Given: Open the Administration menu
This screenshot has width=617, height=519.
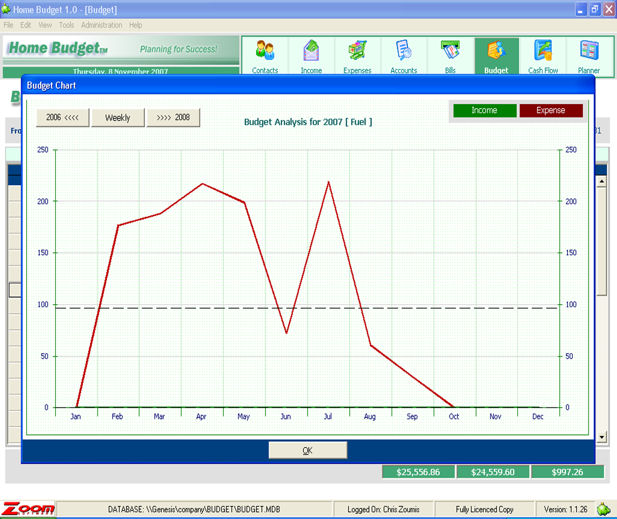Looking at the screenshot, I should point(102,25).
